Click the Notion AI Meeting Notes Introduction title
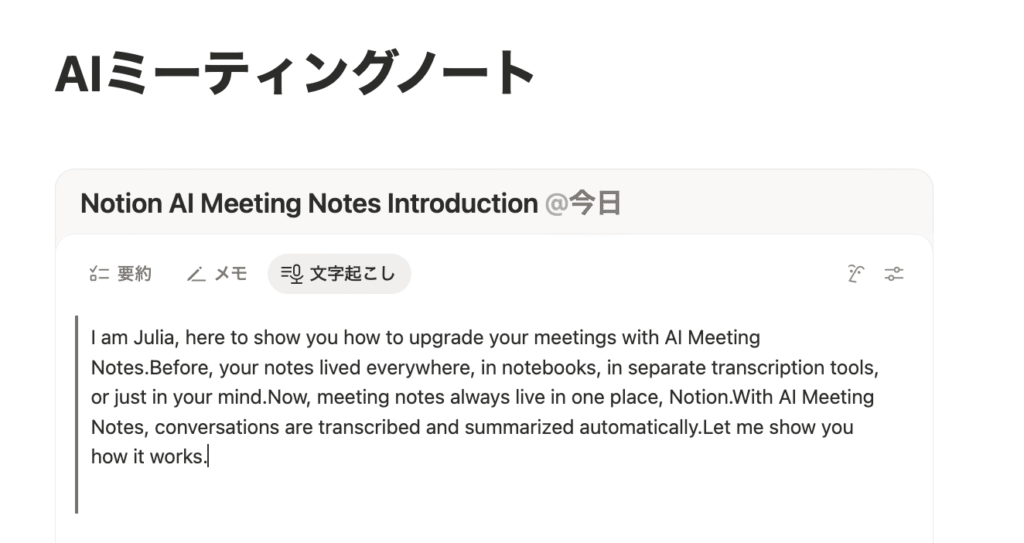Screen dimensions: 1024x543 coord(308,204)
